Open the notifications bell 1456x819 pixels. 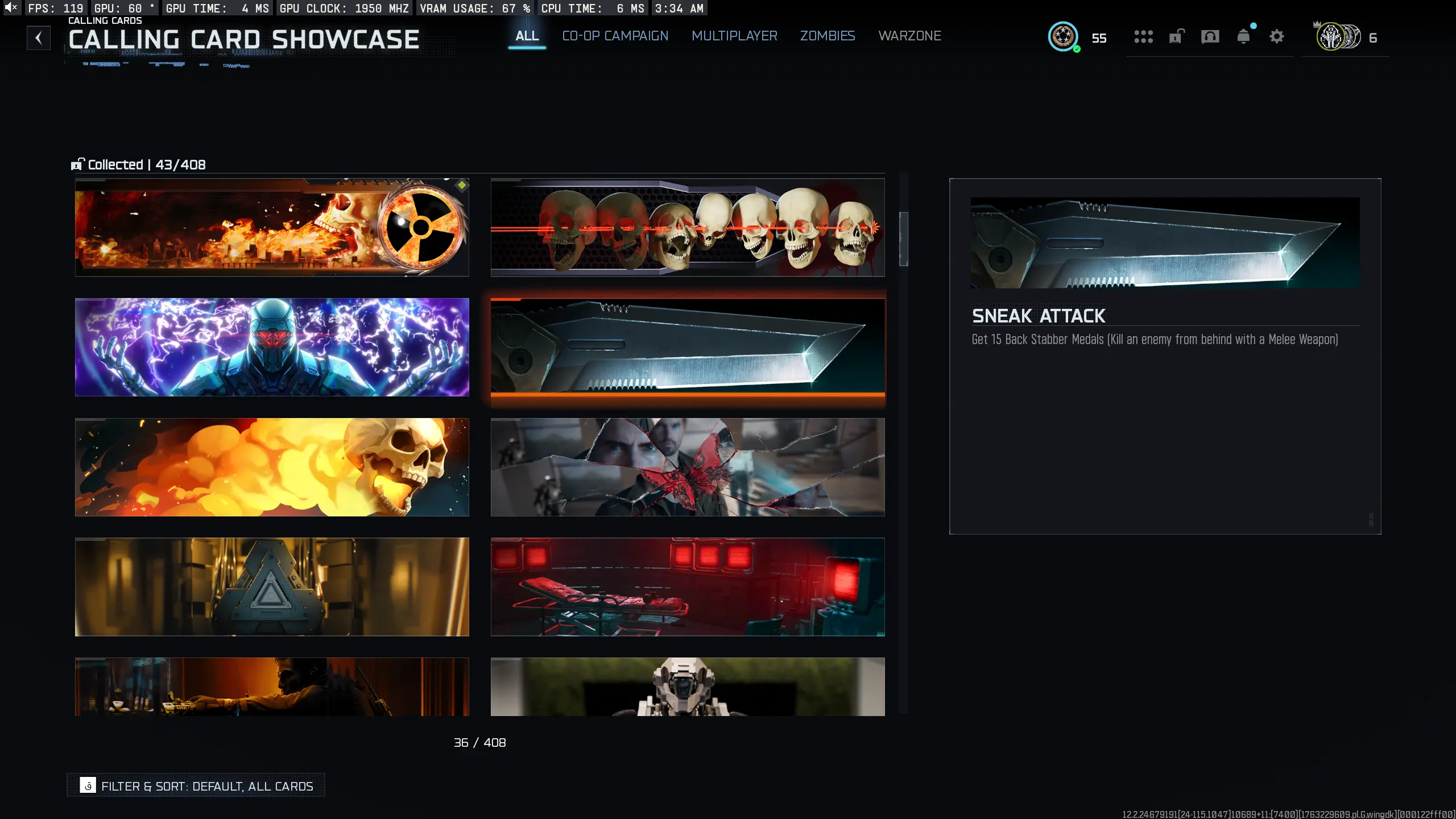click(1243, 37)
